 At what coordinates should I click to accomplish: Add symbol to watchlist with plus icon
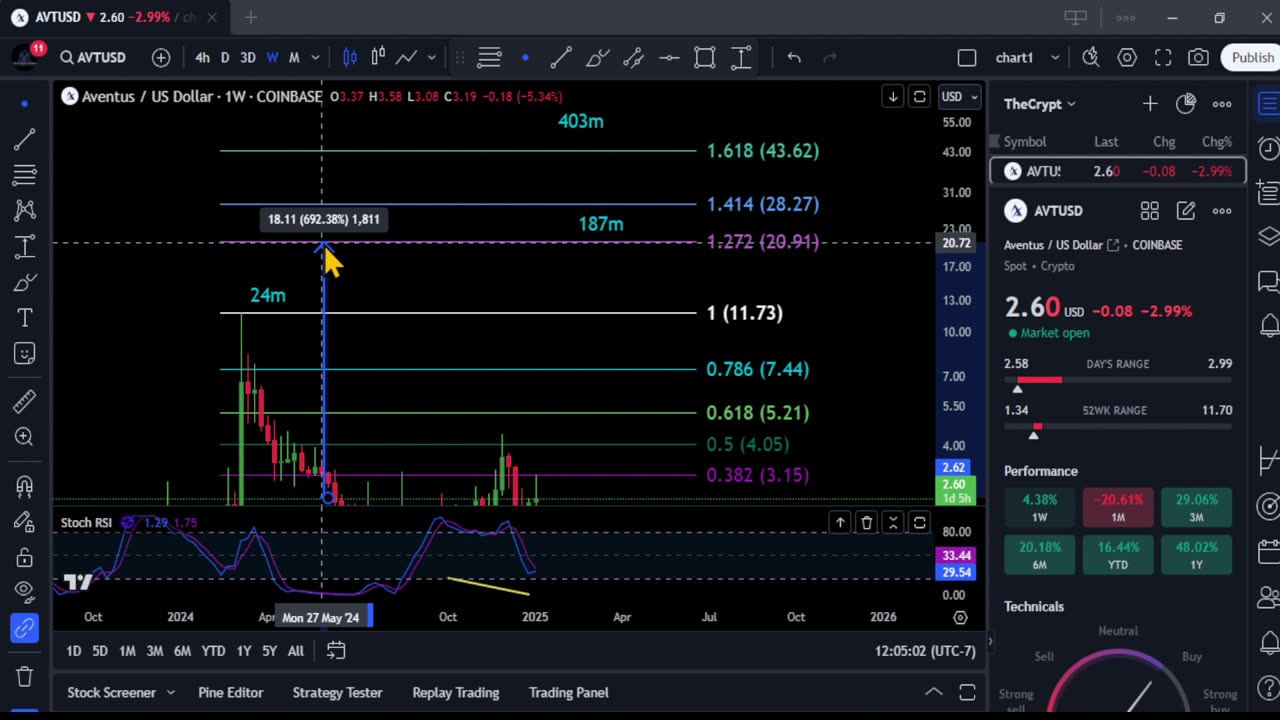(x=1150, y=104)
